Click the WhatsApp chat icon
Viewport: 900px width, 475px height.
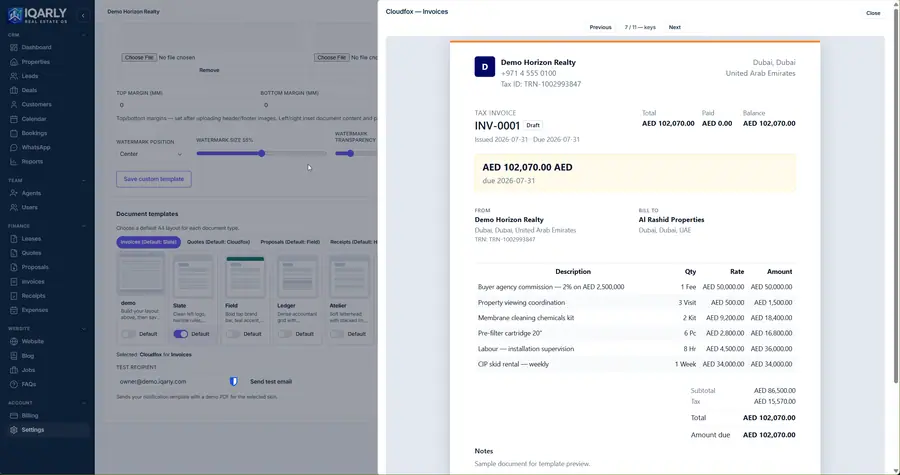pos(14,147)
